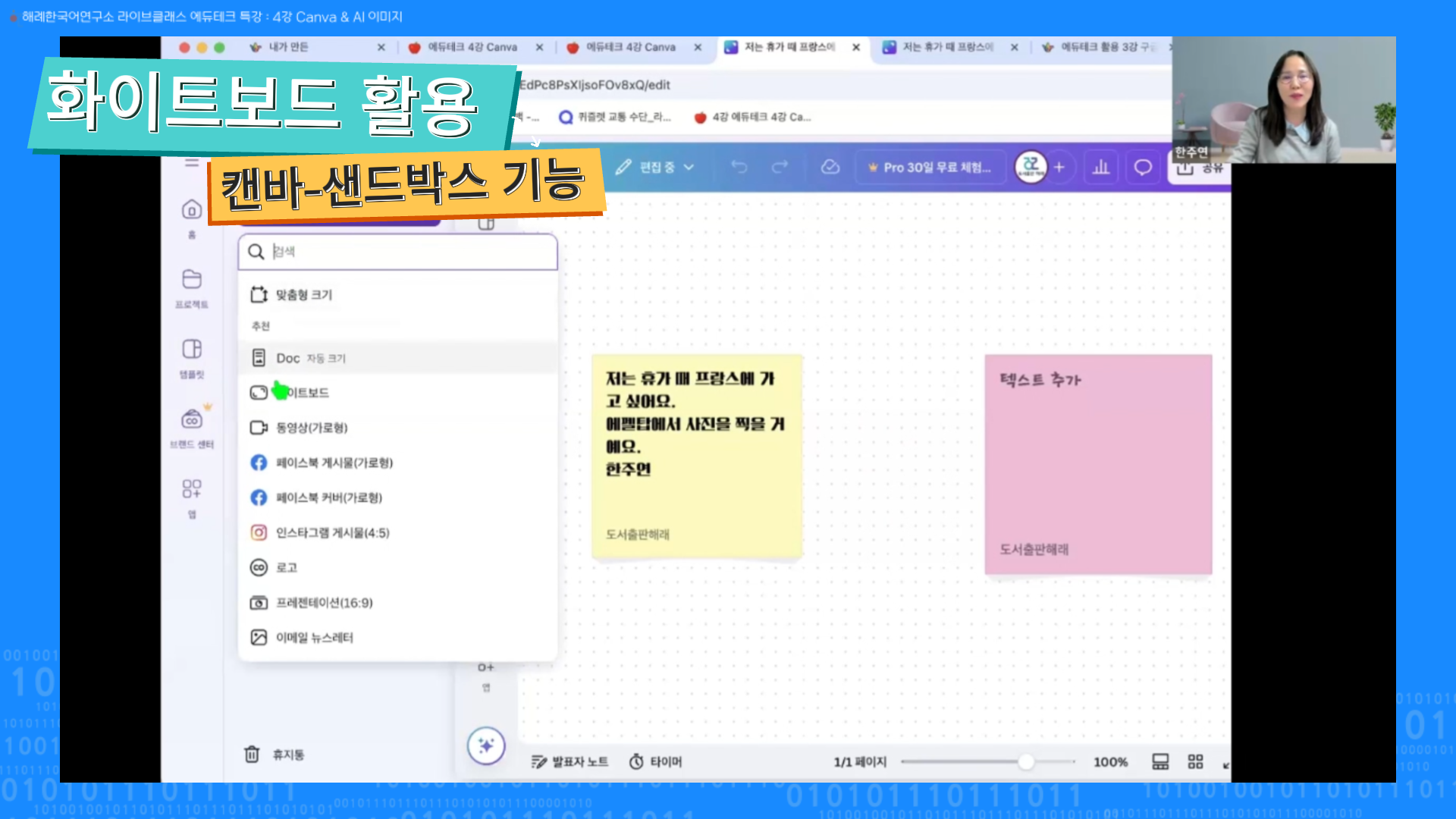The image size is (1456, 819).
Task: Close the active 저는 휴가 때 프랑스에 tab
Action: 856,47
